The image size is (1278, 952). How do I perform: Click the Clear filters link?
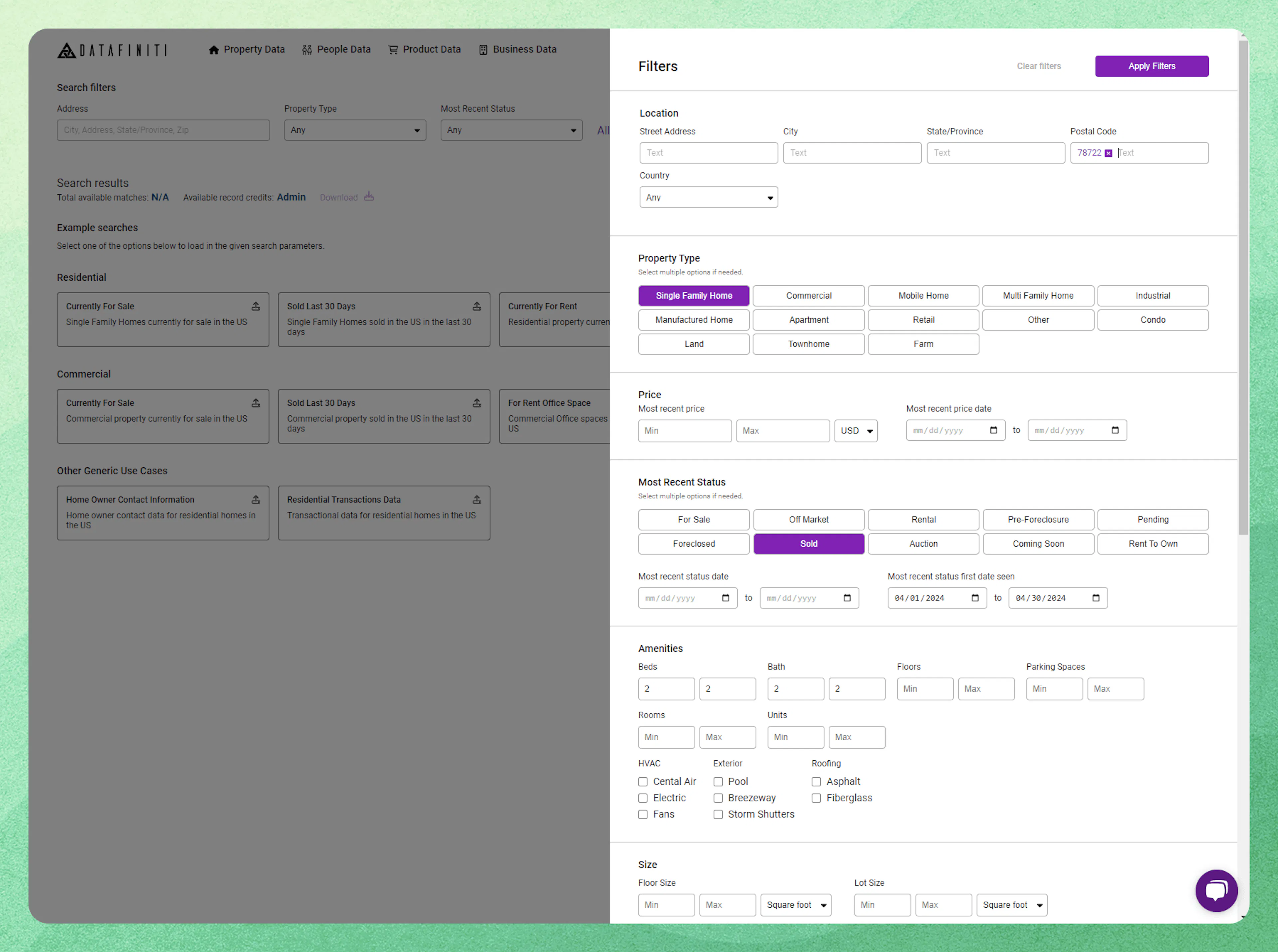click(1038, 66)
